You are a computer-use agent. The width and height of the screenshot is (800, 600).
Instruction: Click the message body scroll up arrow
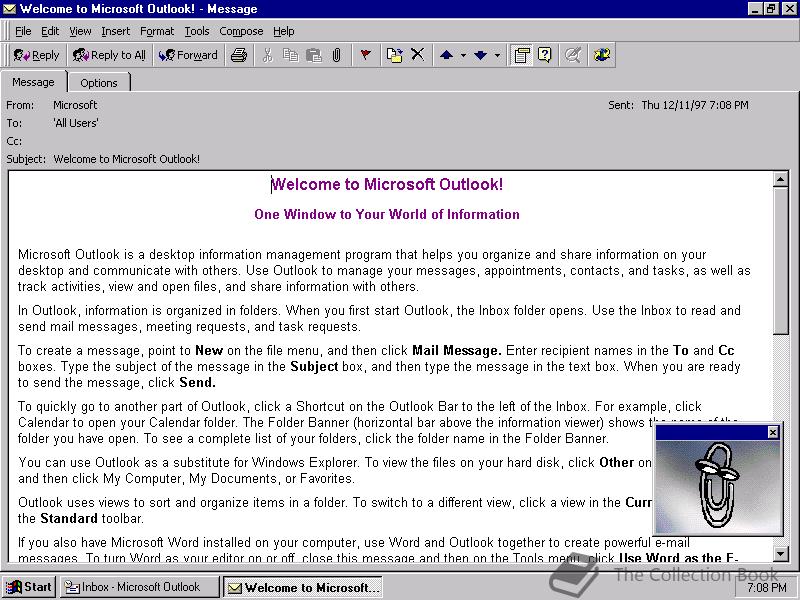[x=781, y=179]
